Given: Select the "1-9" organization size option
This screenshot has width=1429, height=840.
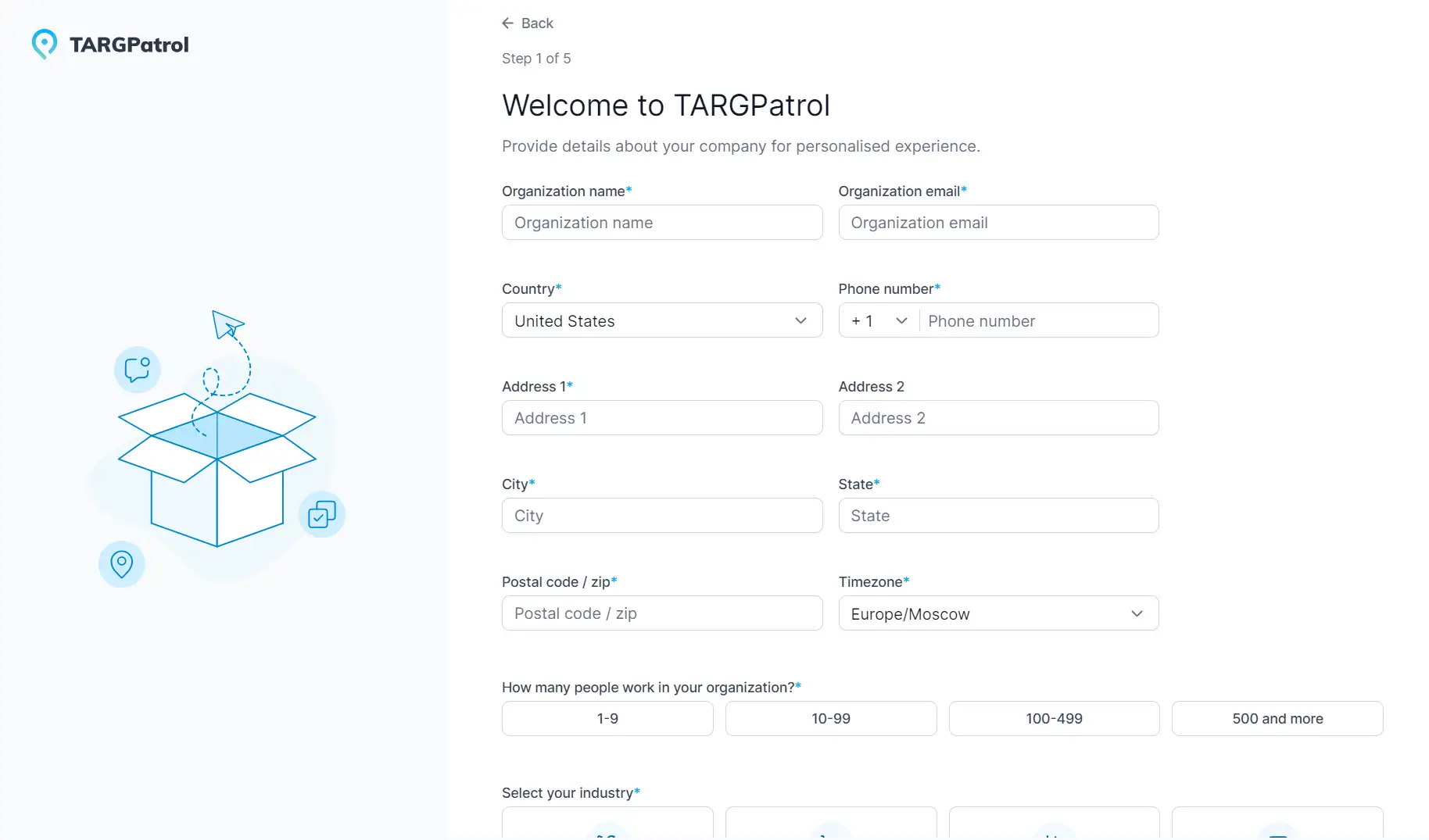Looking at the screenshot, I should pyautogui.click(x=607, y=718).
